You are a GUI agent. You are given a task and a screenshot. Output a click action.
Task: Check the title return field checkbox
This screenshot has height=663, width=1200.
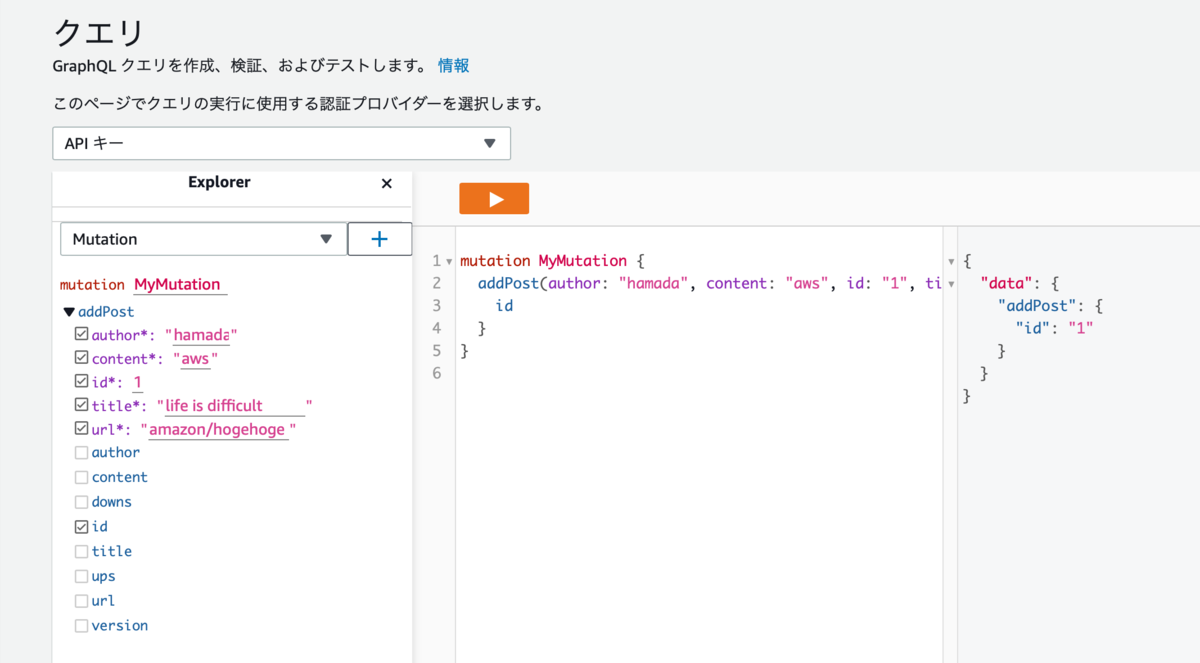81,551
